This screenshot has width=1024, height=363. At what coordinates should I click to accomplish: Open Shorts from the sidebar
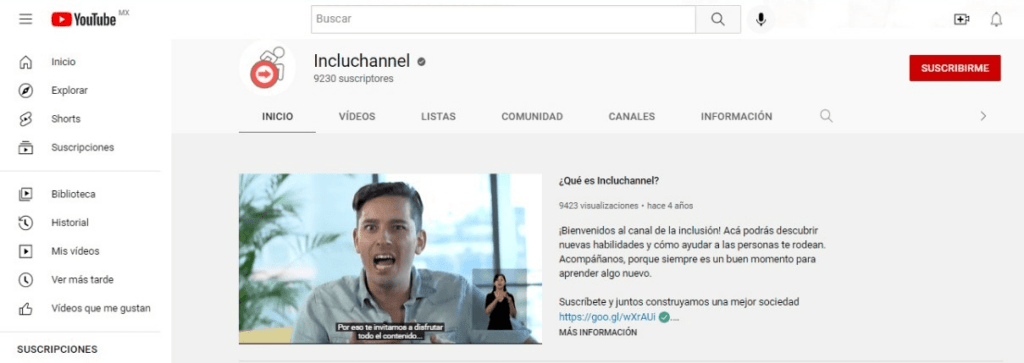[x=66, y=119]
